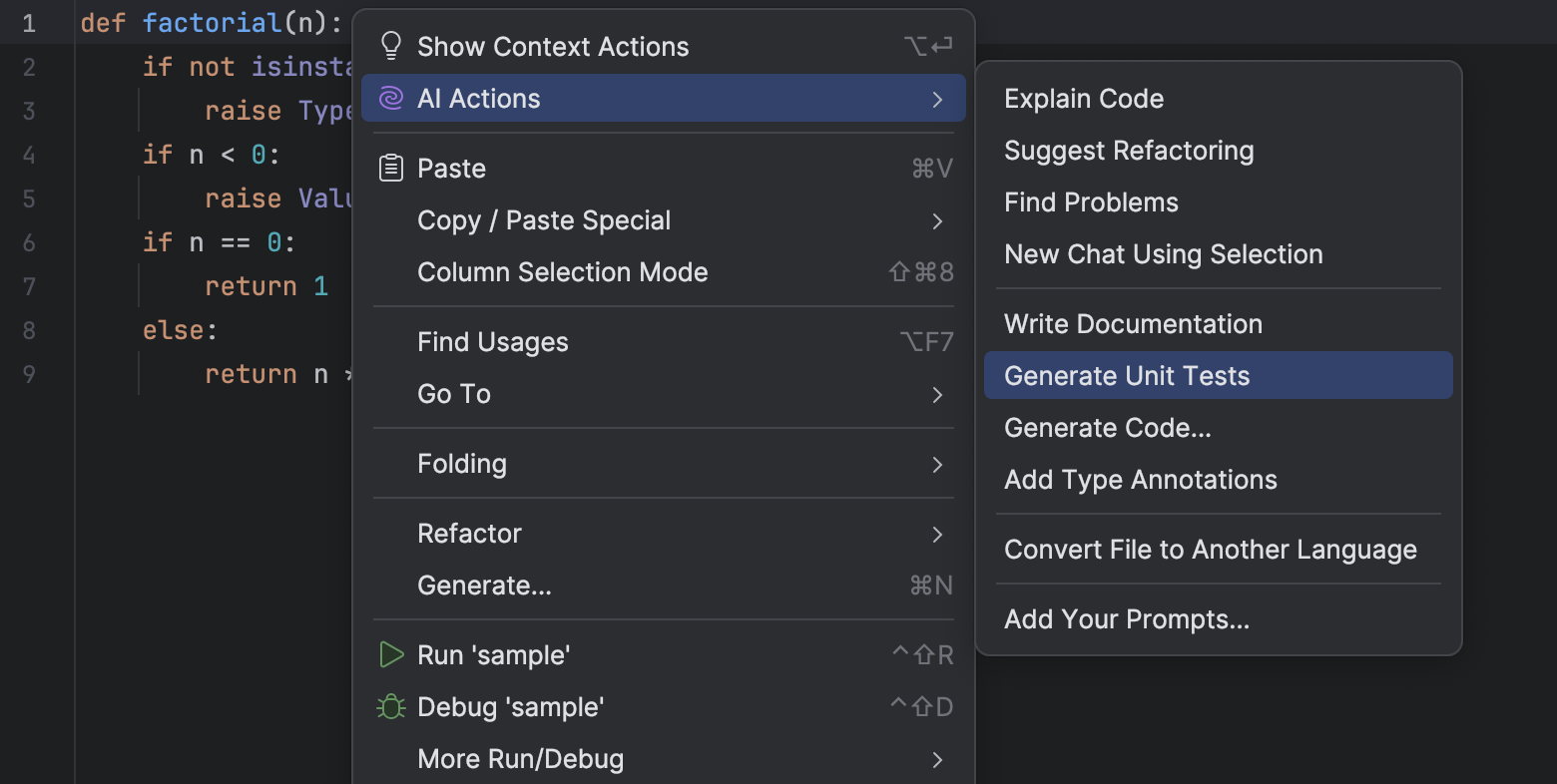Click the Paste clipboard icon
The width and height of the screenshot is (1557, 784).
391,168
